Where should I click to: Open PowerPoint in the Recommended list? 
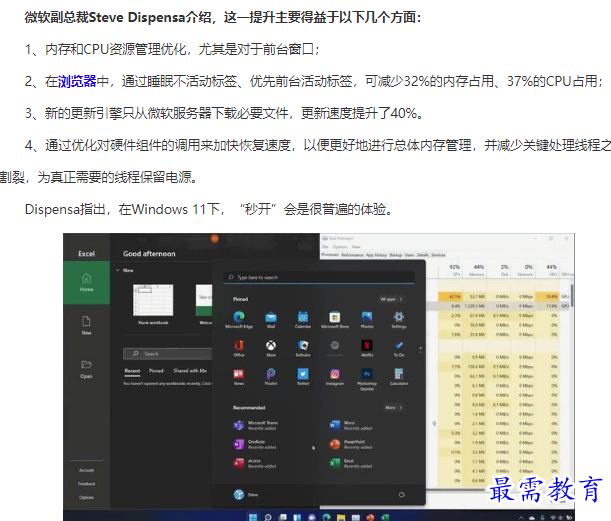click(350, 444)
